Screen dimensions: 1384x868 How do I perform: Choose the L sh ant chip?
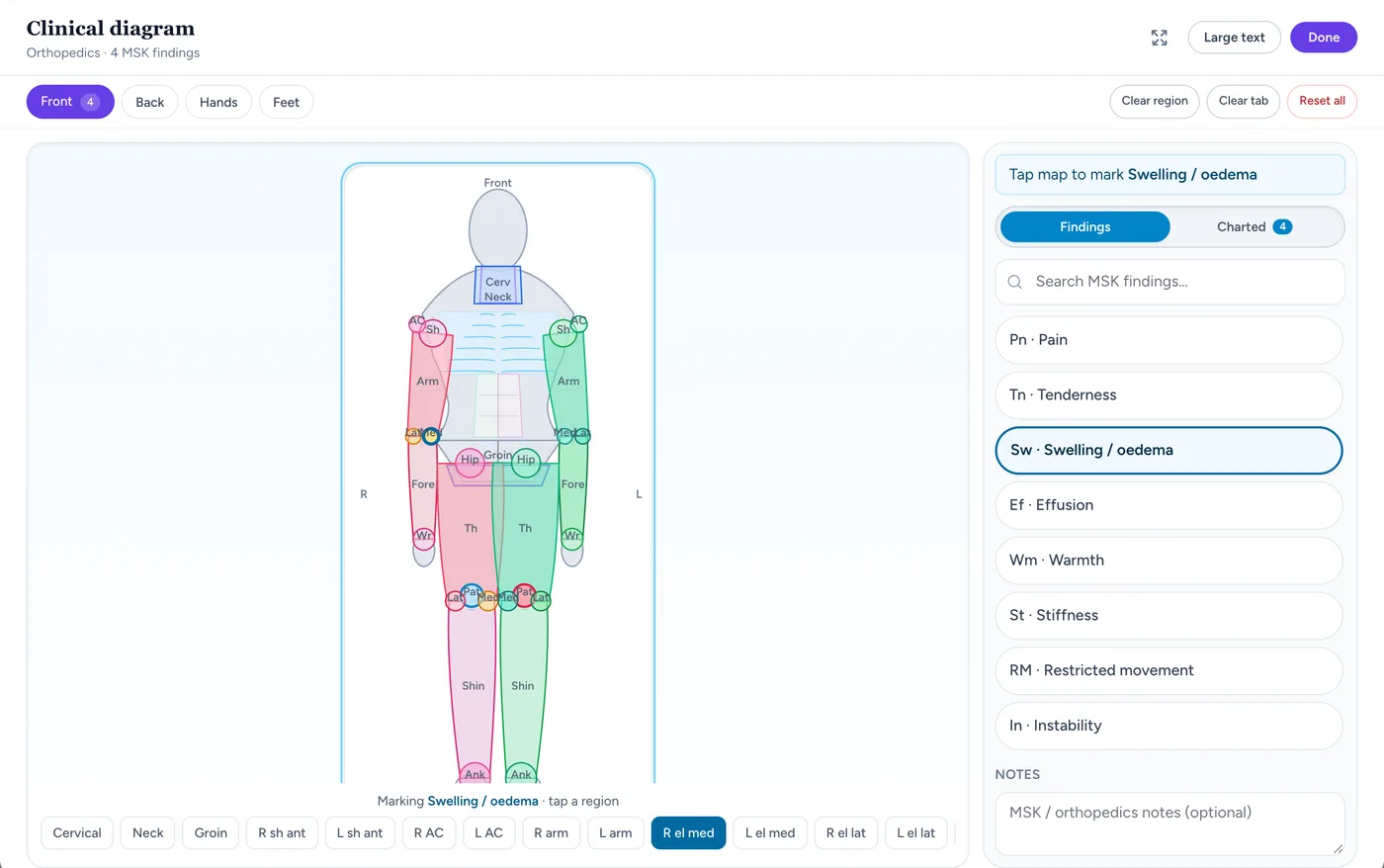point(360,833)
